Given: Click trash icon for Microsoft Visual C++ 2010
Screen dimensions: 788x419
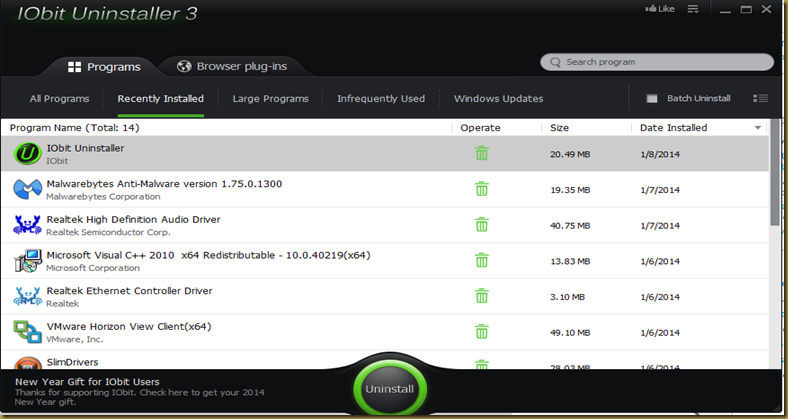Looking at the screenshot, I should click(x=481, y=260).
